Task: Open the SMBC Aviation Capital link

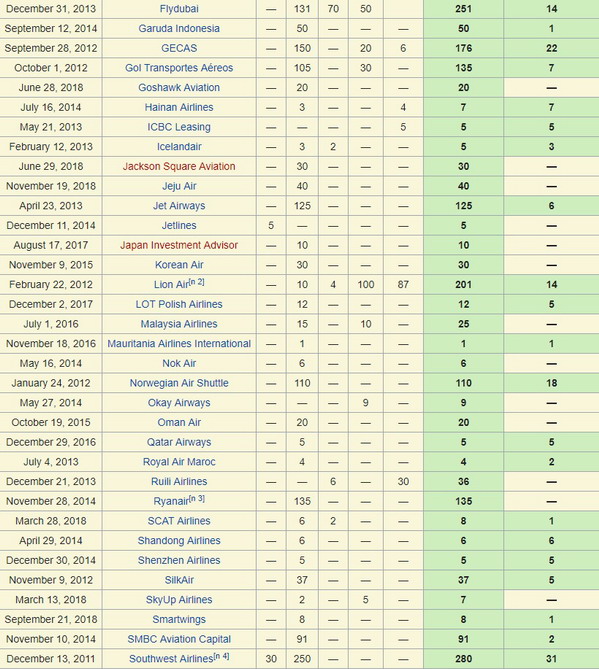Action: [179, 639]
